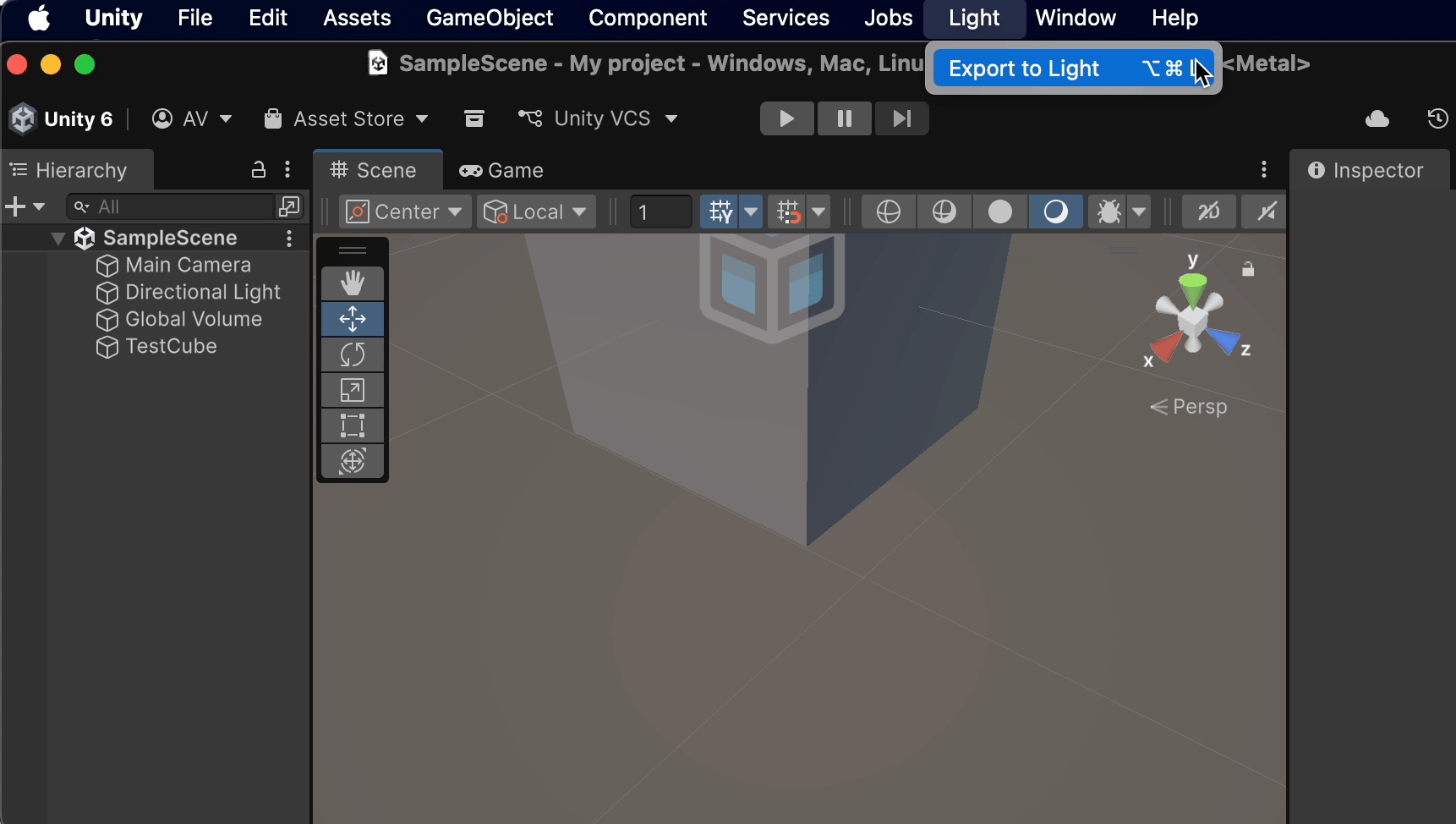Viewport: 1456px width, 824px height.
Task: Toggle shaded wireframe draw mode
Action: [x=944, y=211]
